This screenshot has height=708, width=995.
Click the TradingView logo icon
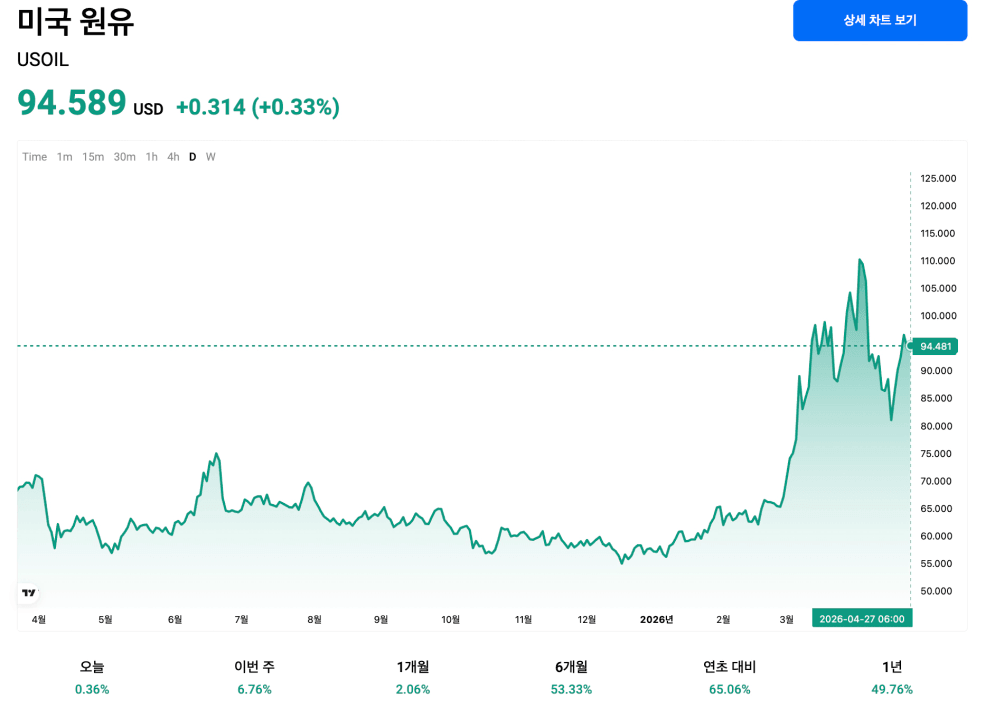[x=29, y=593]
